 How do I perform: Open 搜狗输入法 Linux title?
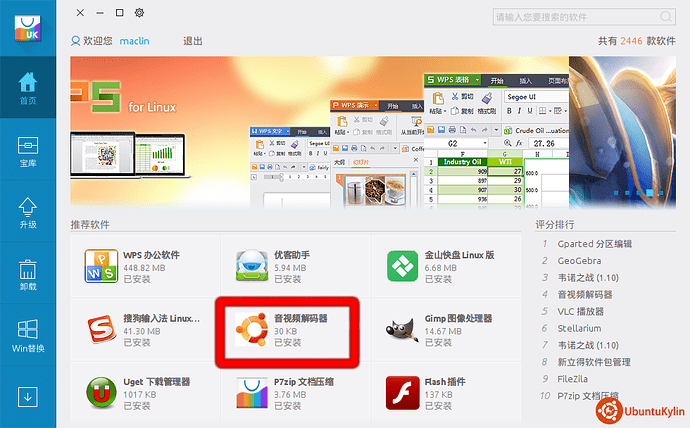(x=161, y=318)
